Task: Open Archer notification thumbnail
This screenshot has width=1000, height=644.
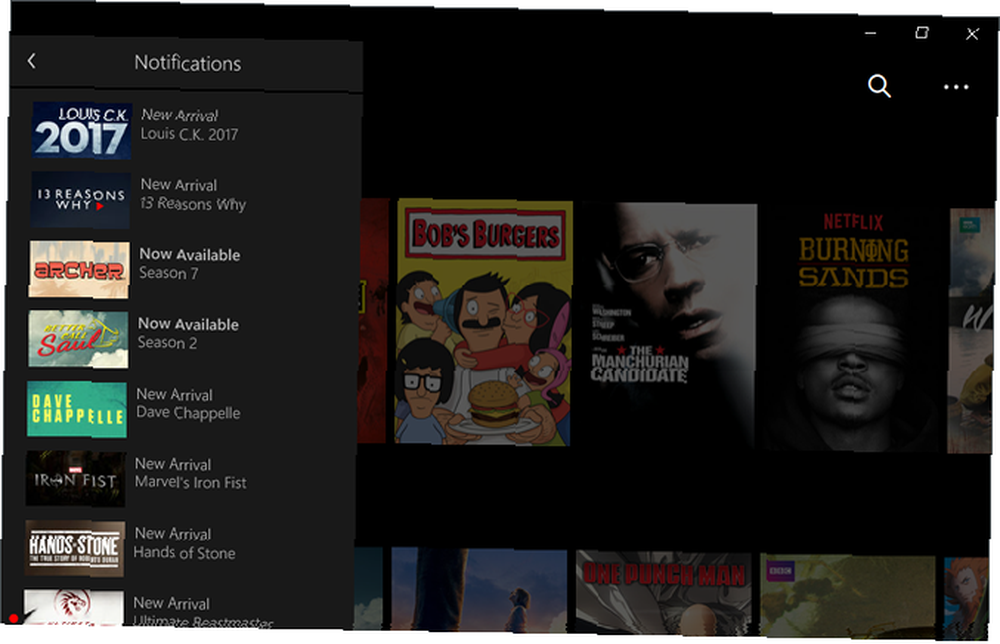Action: tap(79, 269)
